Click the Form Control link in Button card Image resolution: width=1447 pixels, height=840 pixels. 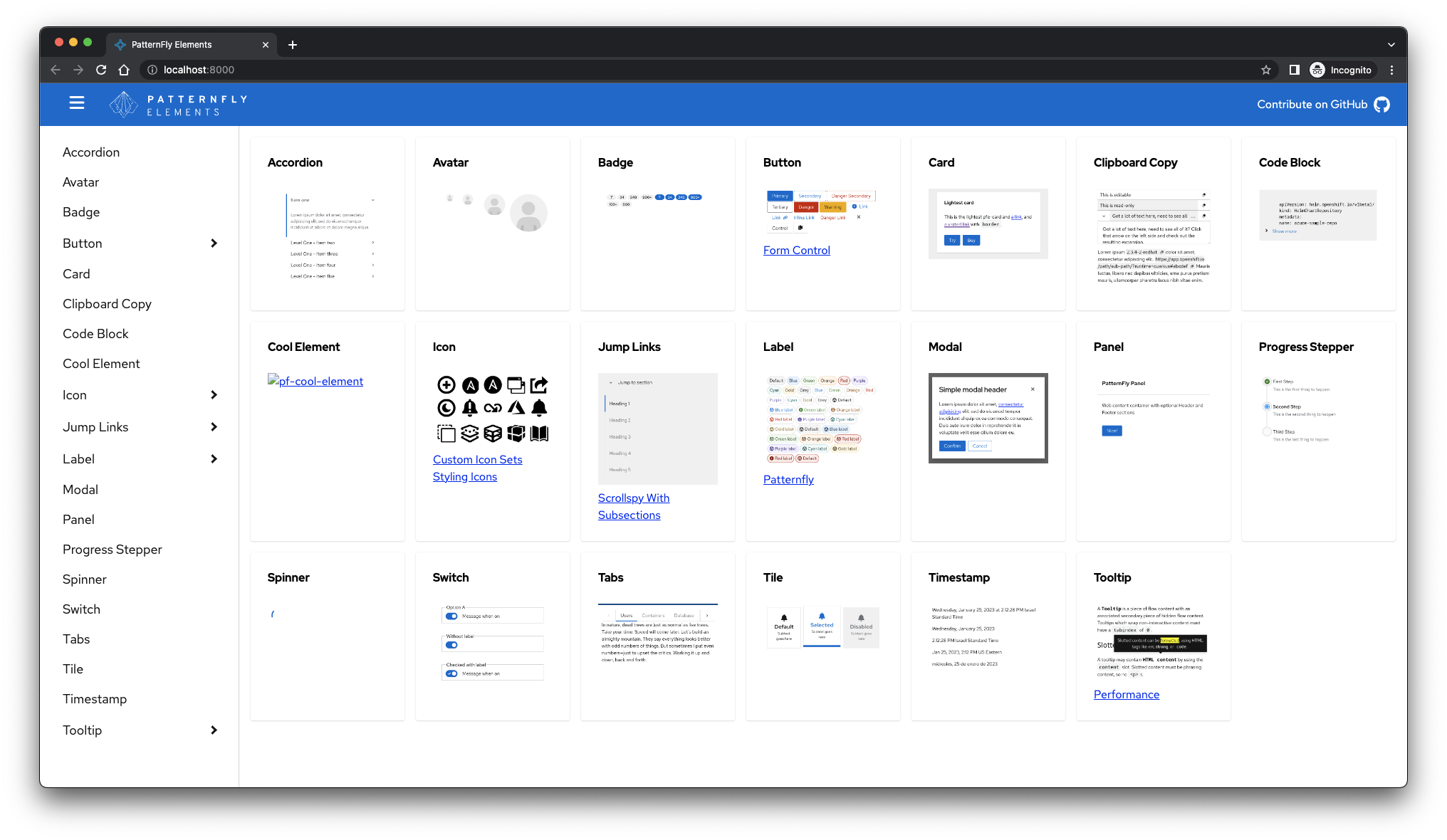(797, 250)
